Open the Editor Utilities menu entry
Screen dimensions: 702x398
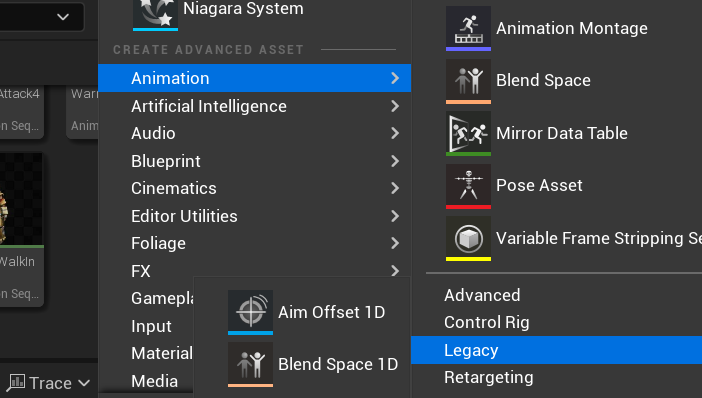click(x=254, y=216)
